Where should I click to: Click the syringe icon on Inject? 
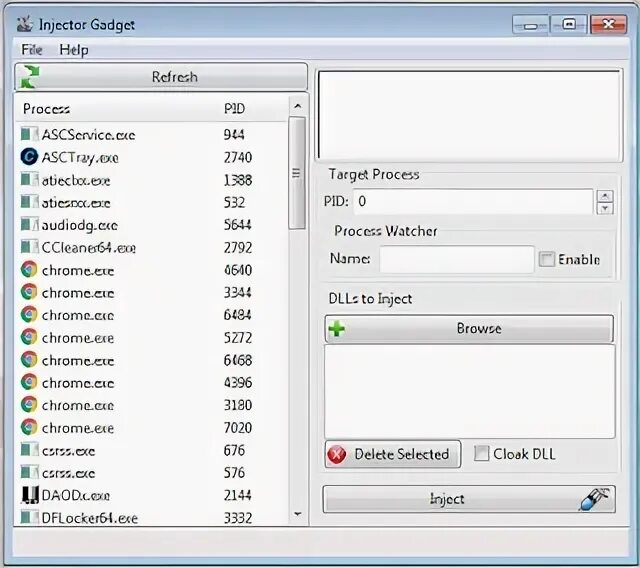tap(594, 499)
